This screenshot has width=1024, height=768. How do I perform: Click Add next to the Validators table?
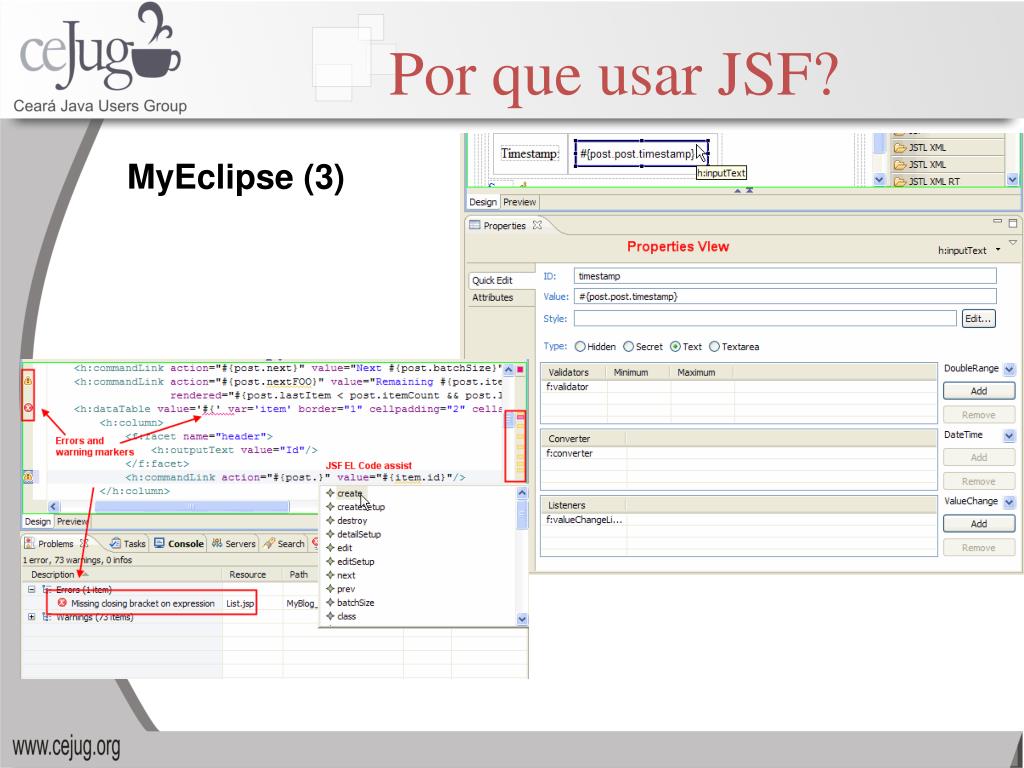pyautogui.click(x=979, y=391)
